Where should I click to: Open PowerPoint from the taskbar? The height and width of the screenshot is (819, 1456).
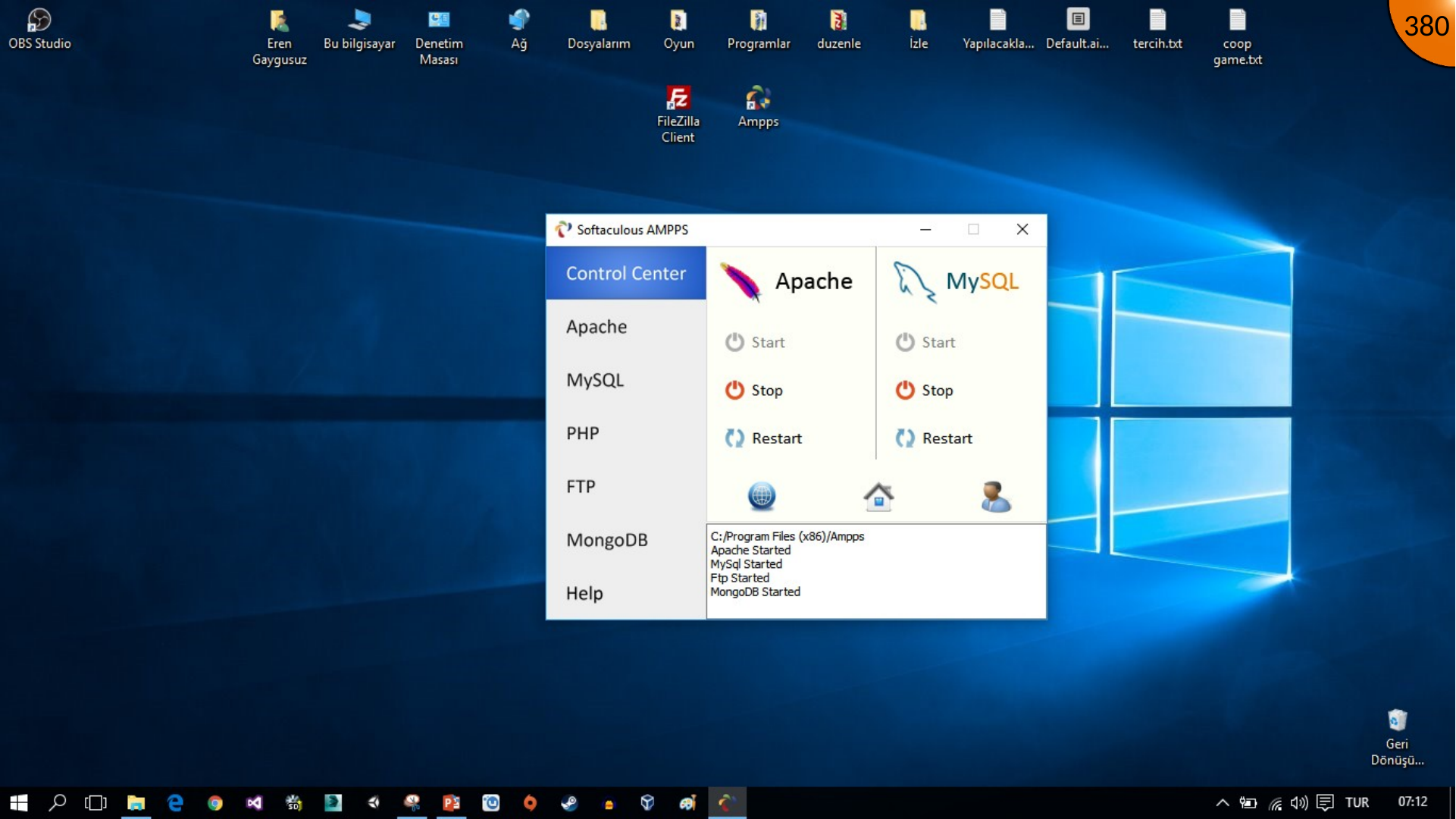click(x=451, y=802)
